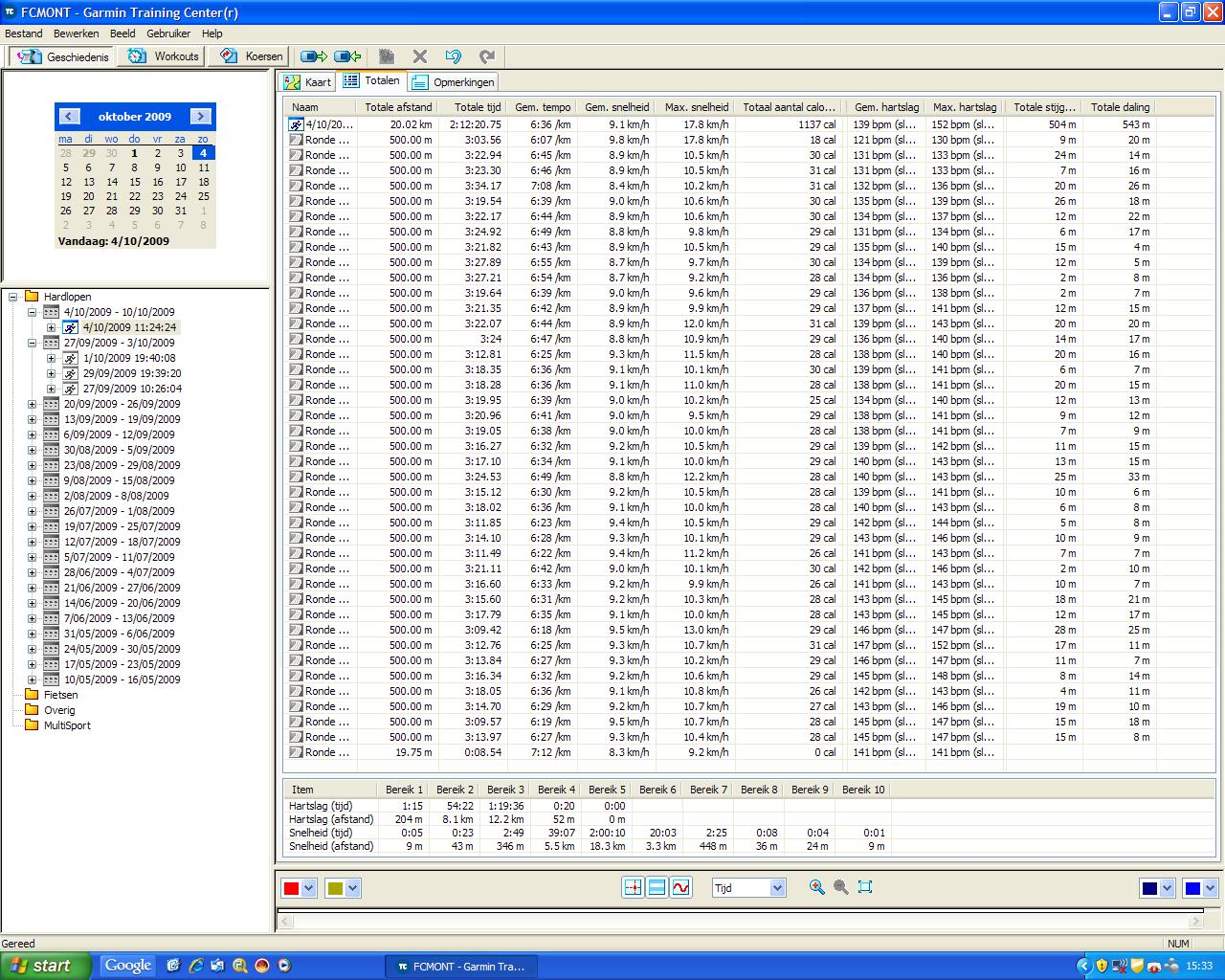Expand week 13/09/2009 - 19/09/2009
The height and width of the screenshot is (980, 1225).
[32, 419]
